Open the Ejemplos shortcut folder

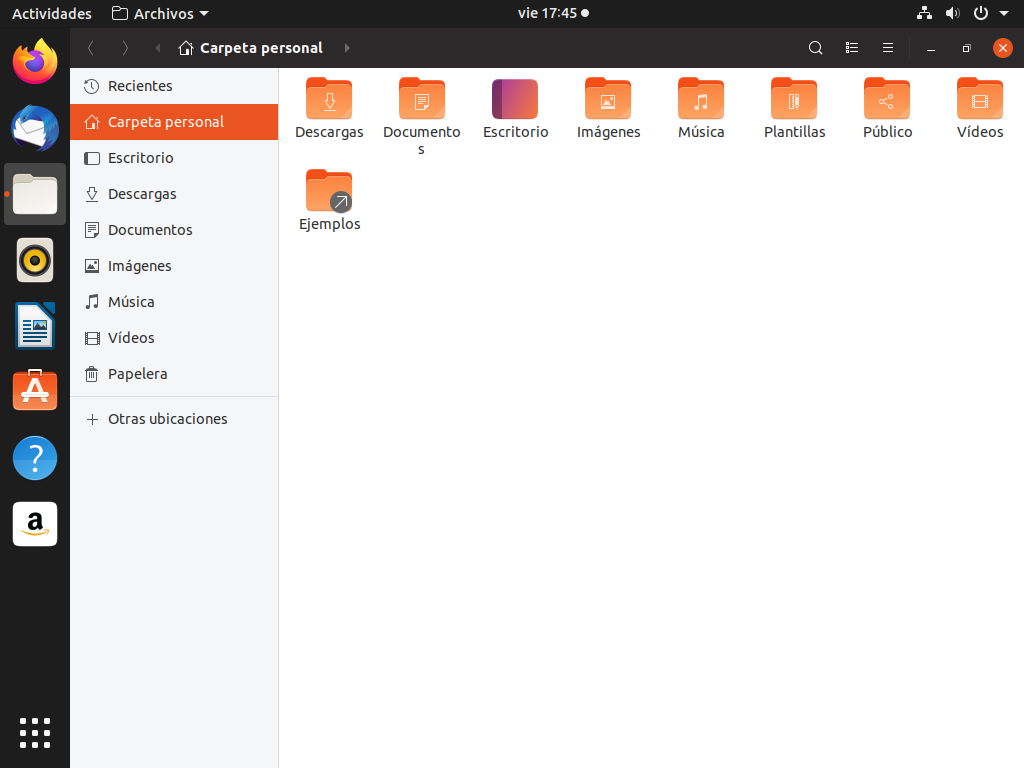[x=329, y=192]
